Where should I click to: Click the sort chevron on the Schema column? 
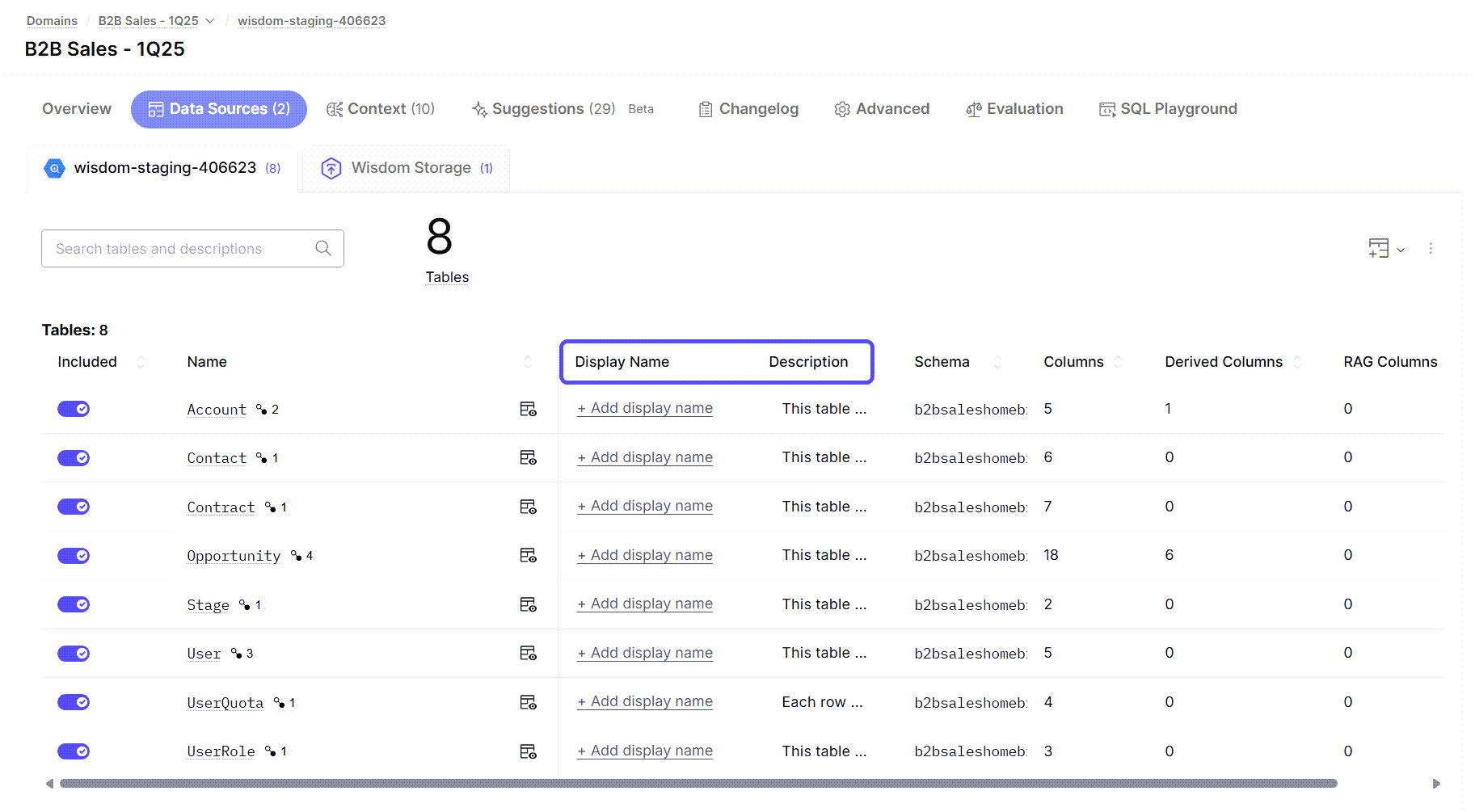click(x=997, y=361)
